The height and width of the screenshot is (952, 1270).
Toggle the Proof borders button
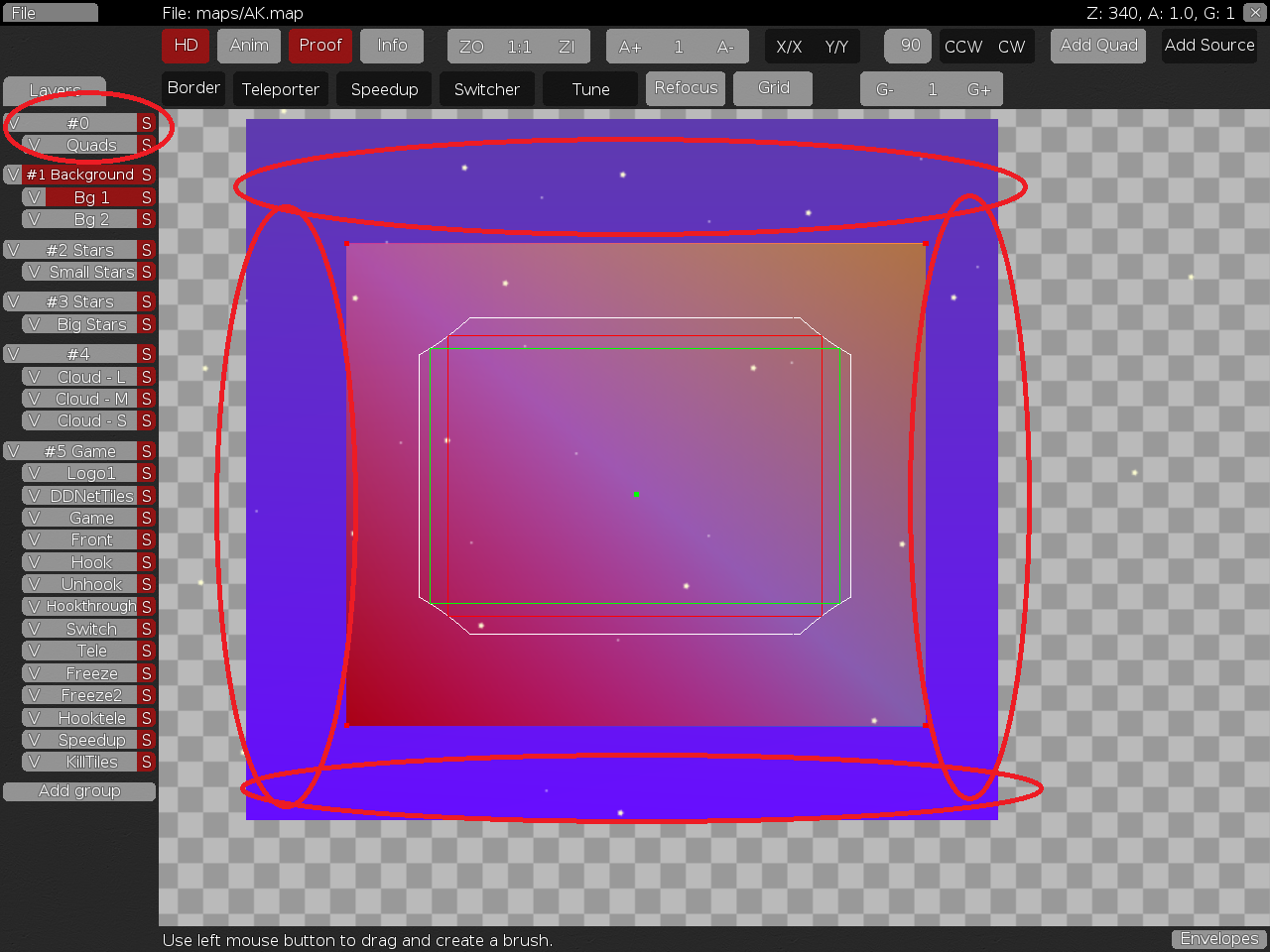coord(320,46)
